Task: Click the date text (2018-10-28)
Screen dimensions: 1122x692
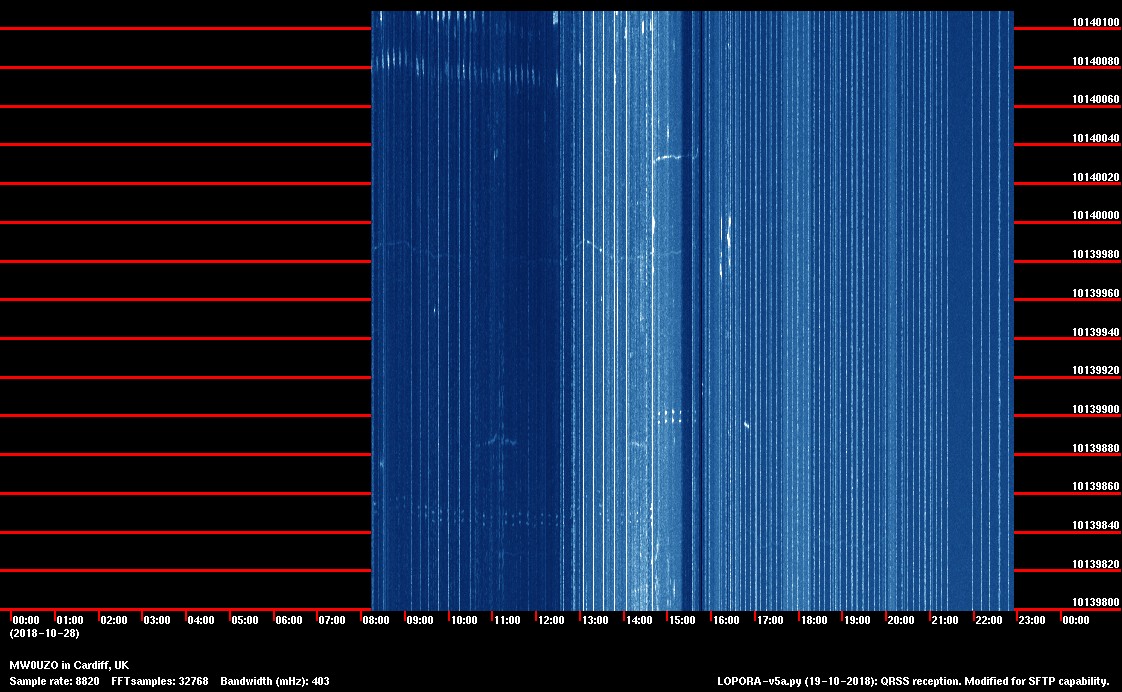Action: coord(45,634)
